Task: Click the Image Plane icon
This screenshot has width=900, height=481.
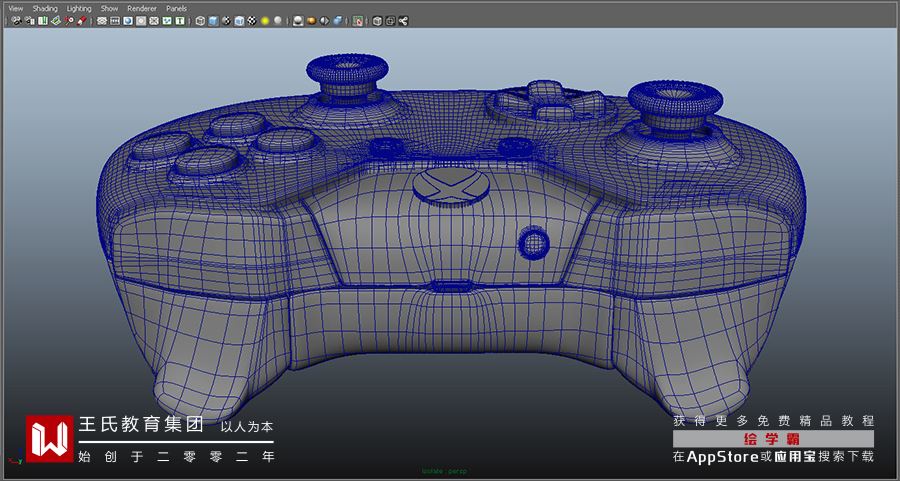Action: point(56,21)
